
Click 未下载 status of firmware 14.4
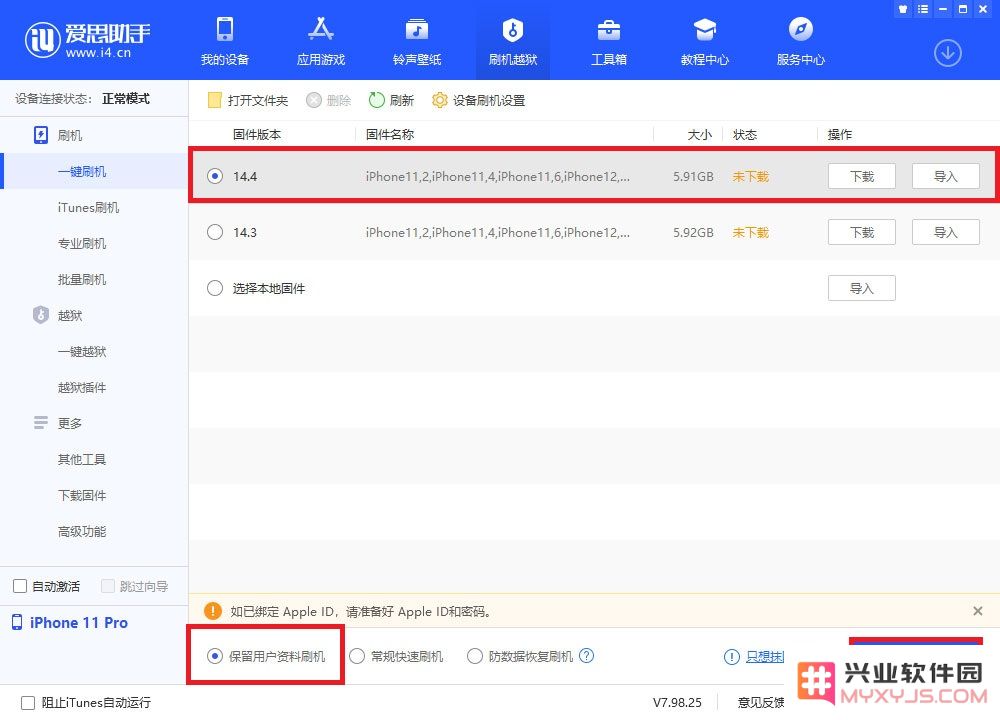click(x=751, y=177)
